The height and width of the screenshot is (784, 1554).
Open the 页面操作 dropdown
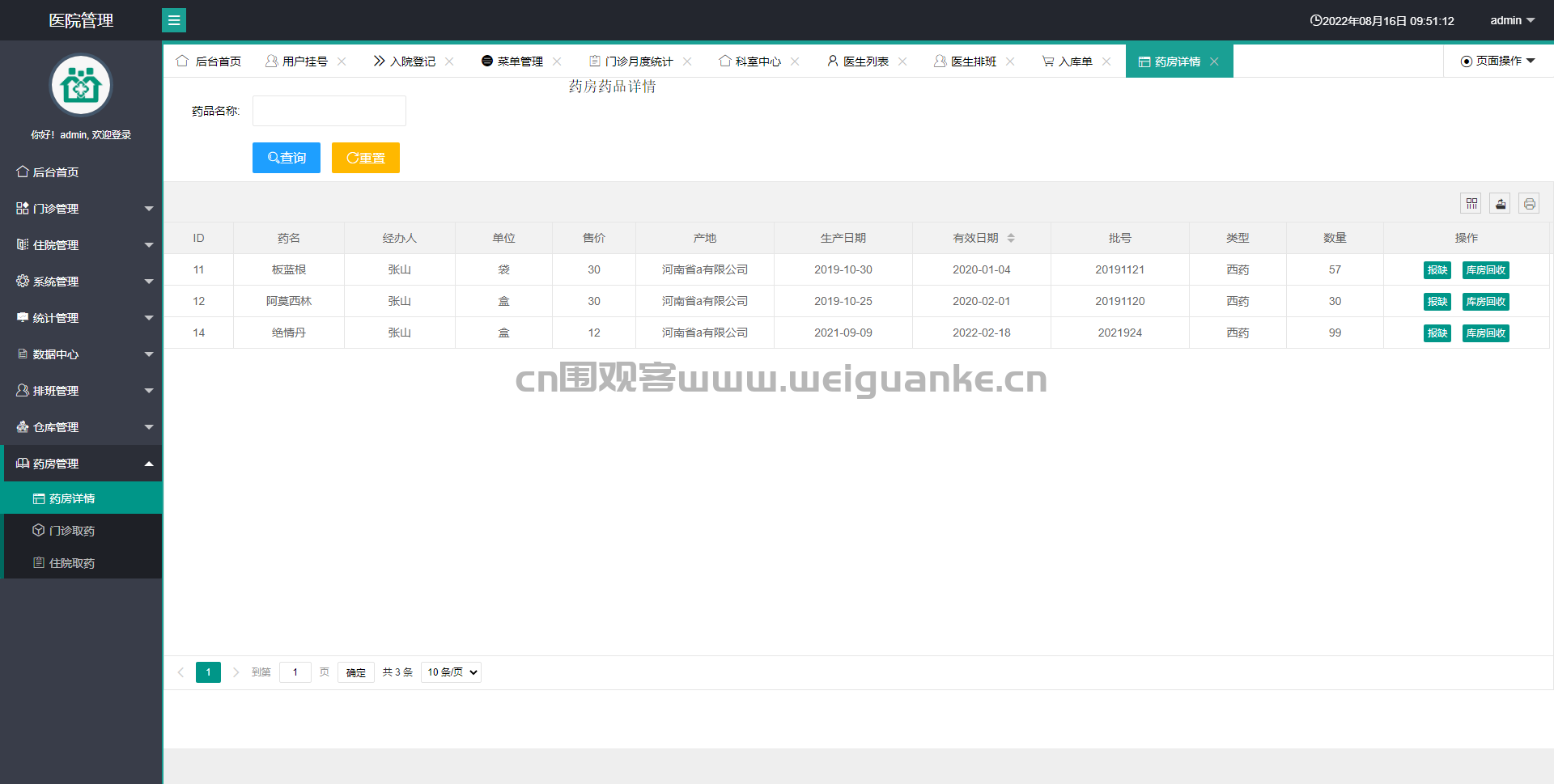[1497, 61]
